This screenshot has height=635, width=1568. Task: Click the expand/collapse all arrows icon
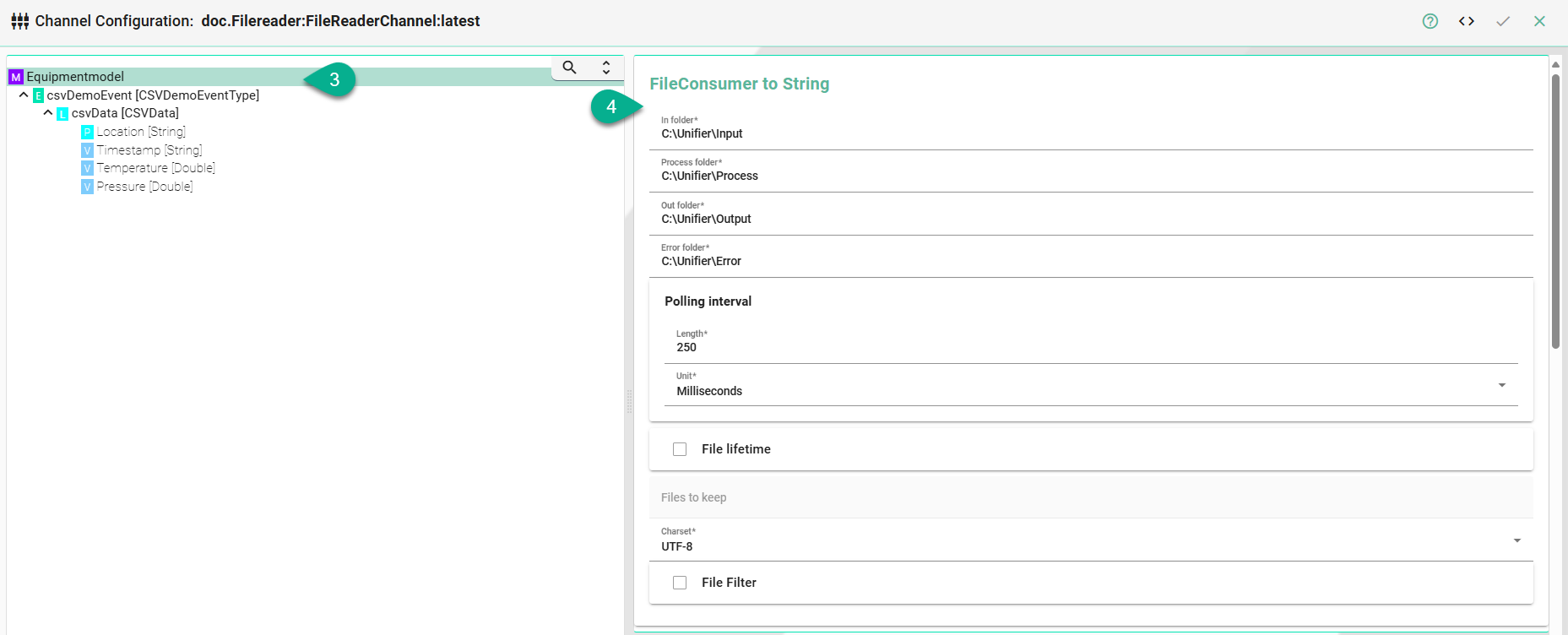606,68
